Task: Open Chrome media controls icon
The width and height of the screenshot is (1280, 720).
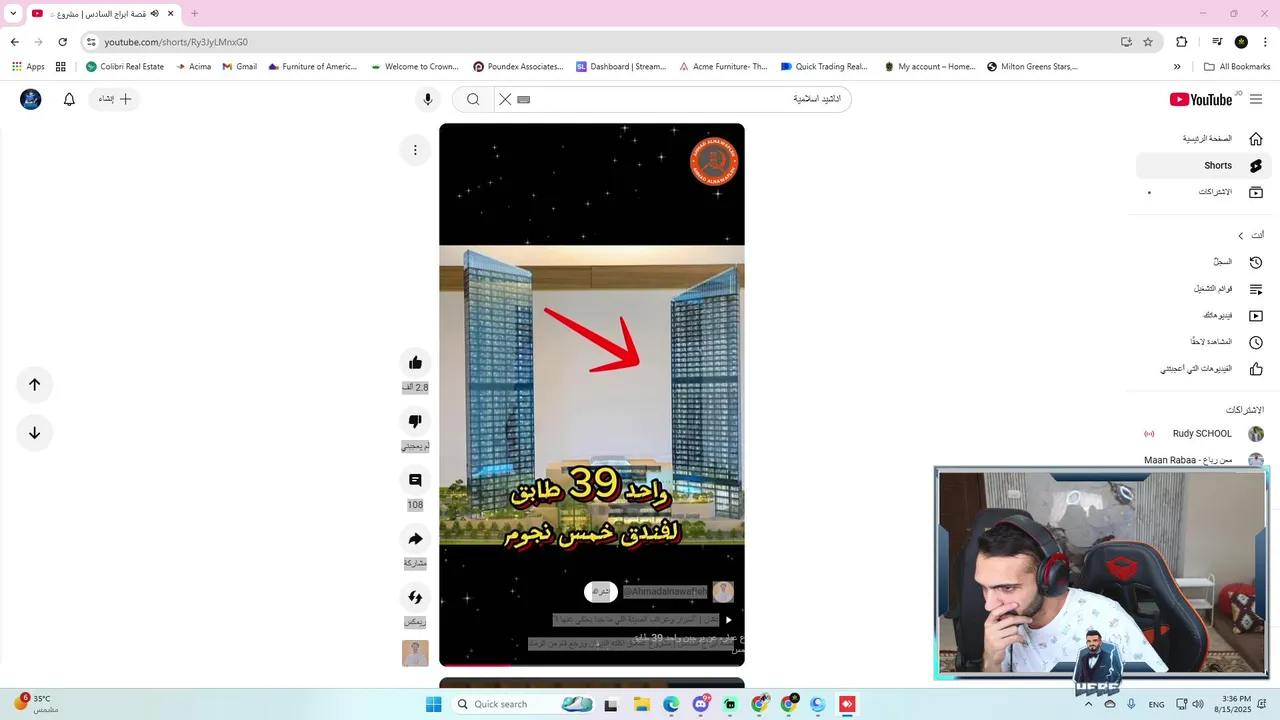Action: 1217,42
